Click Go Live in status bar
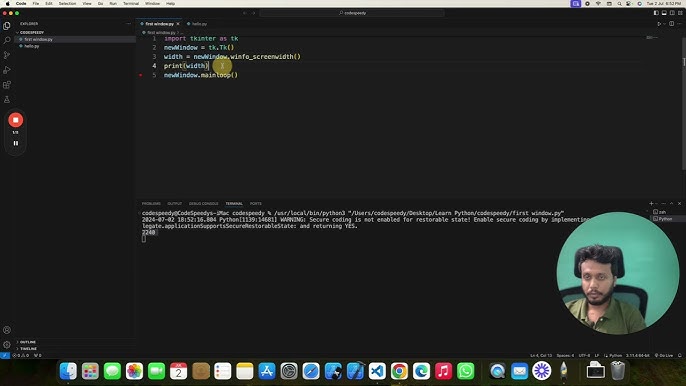686x386 pixels. click(x=664, y=355)
